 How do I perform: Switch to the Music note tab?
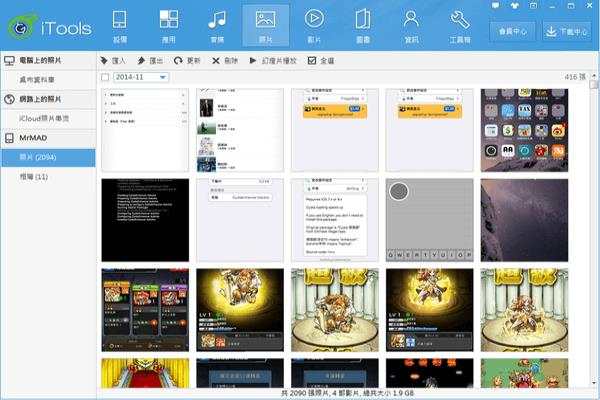(217, 26)
